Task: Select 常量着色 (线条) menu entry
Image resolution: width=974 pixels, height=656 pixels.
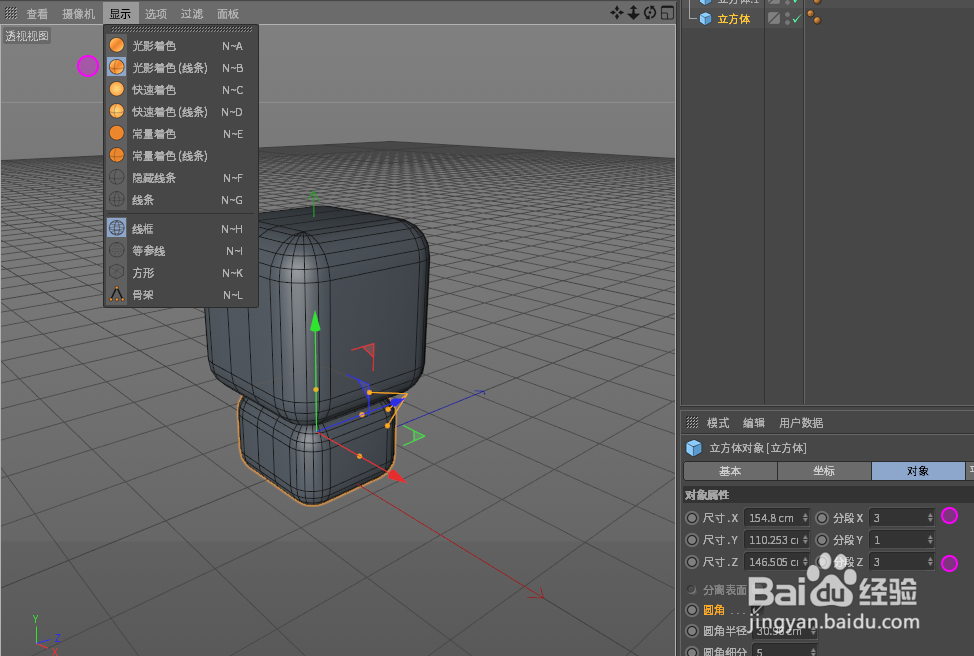Action: tap(181, 156)
